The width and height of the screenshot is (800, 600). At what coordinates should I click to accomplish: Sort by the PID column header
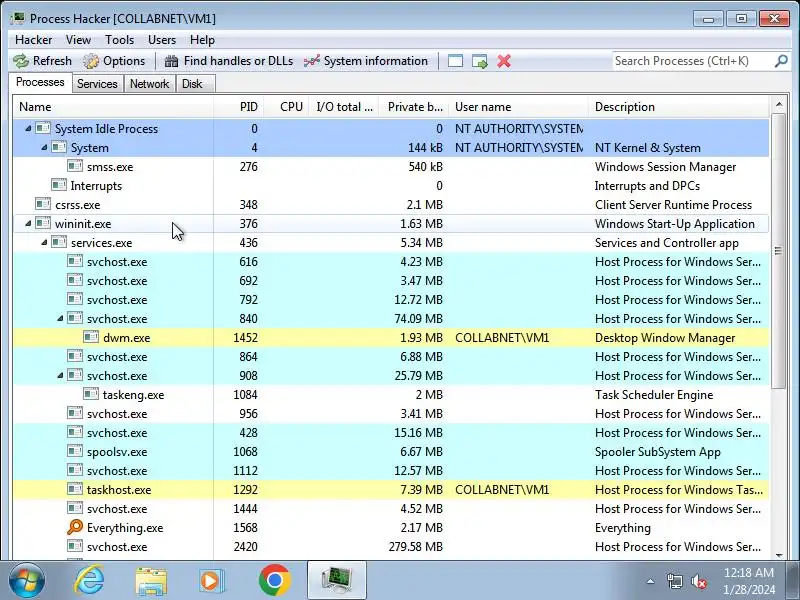(239, 107)
